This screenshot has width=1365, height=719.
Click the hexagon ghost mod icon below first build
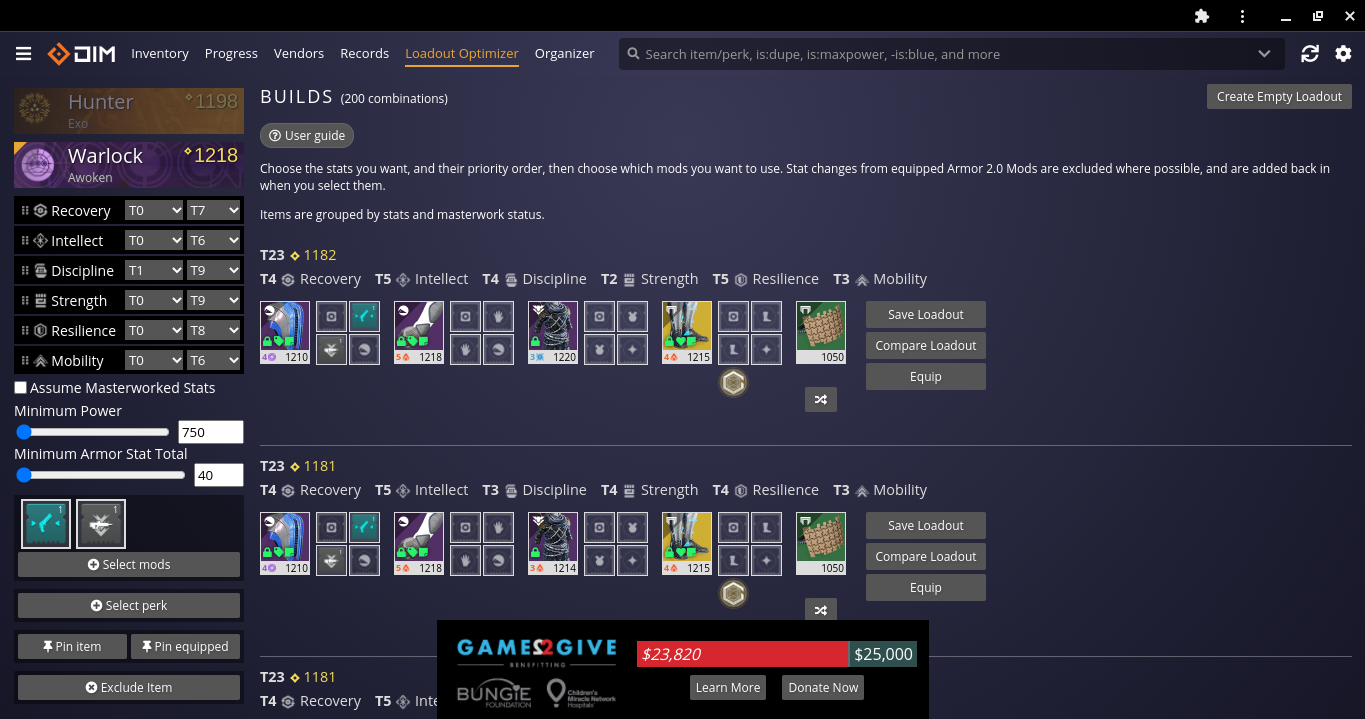coord(733,383)
